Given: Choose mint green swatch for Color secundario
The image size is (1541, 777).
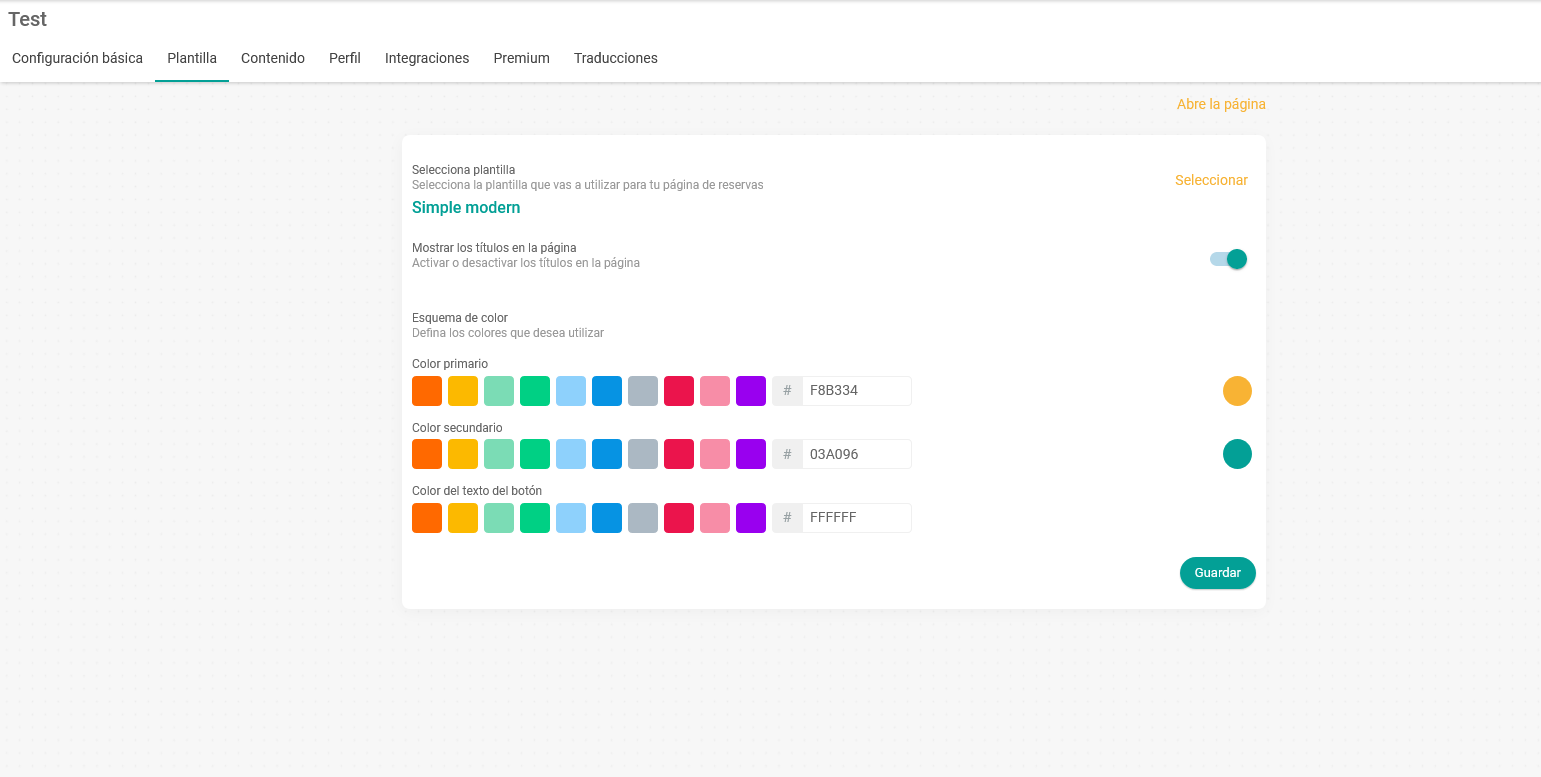Looking at the screenshot, I should pyautogui.click(x=499, y=454).
